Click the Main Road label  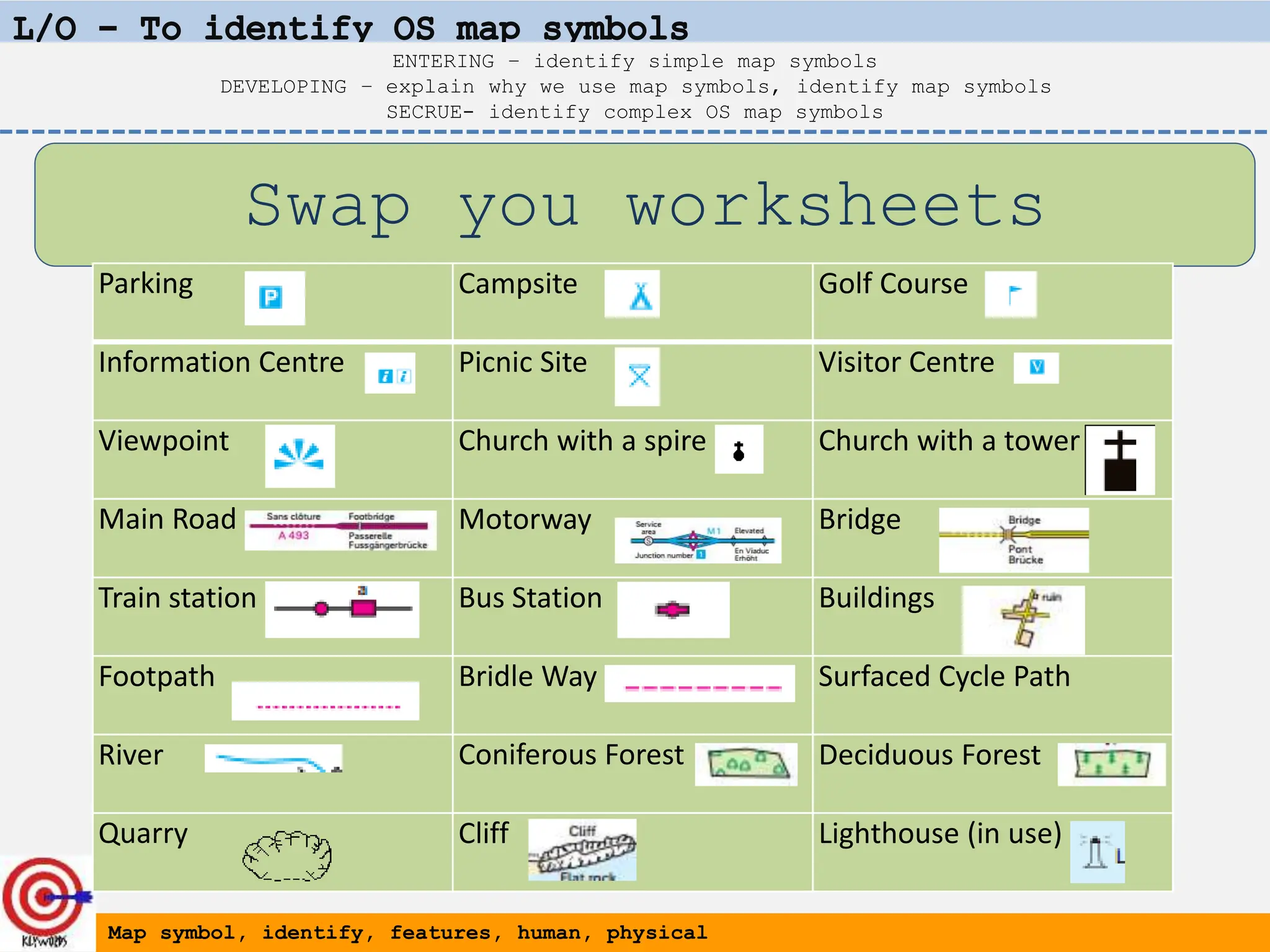pyautogui.click(x=167, y=519)
